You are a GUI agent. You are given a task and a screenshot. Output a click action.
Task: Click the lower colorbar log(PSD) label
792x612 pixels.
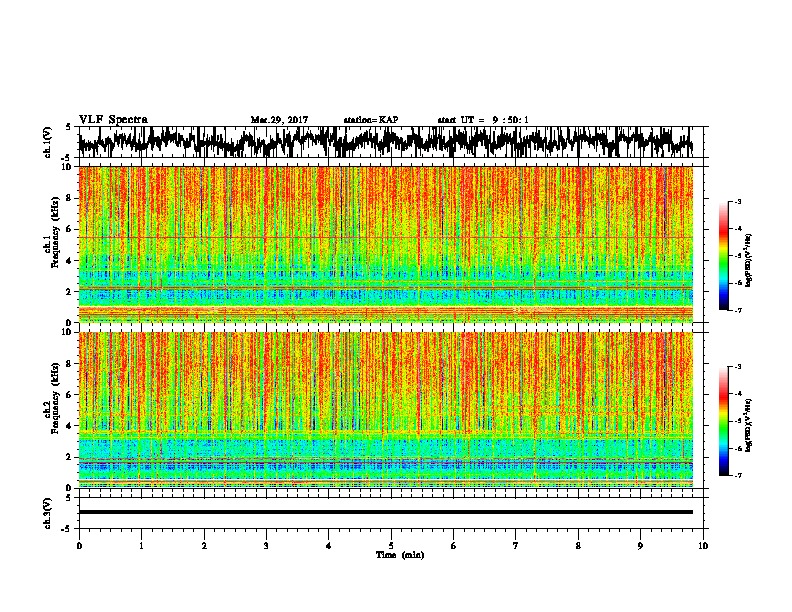click(748, 425)
